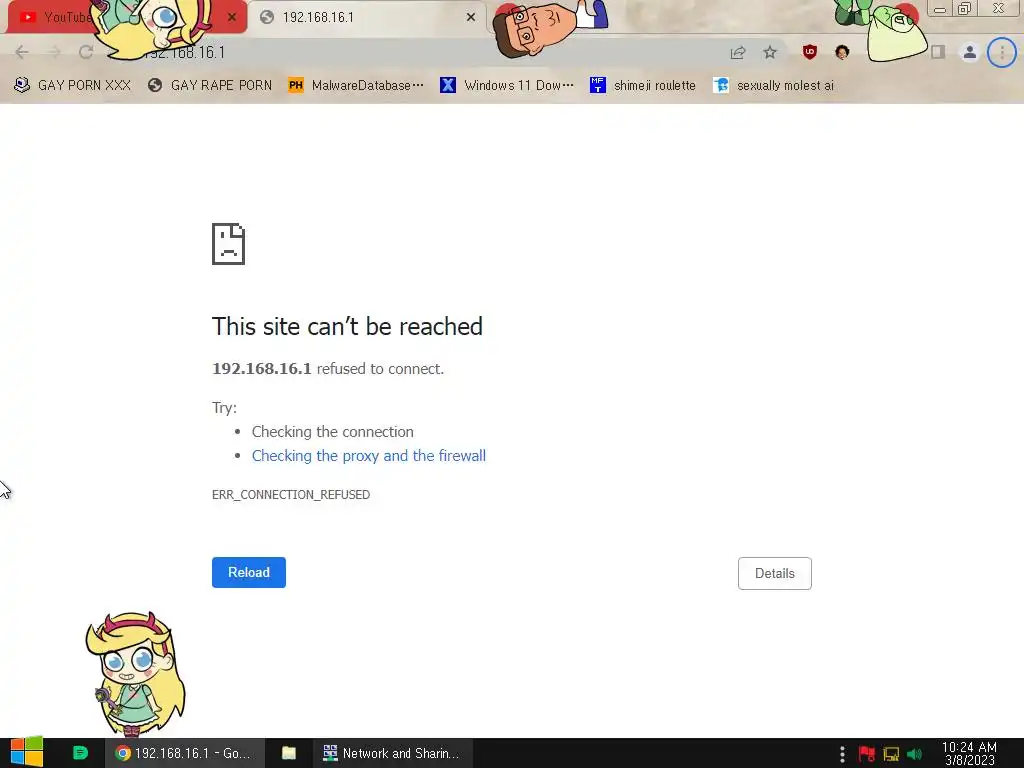
Task: Click the Details button
Action: [x=775, y=573]
